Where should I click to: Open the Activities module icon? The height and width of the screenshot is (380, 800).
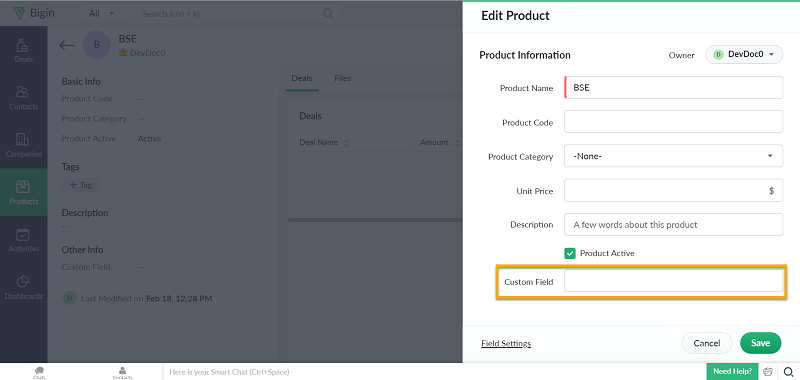(23, 234)
